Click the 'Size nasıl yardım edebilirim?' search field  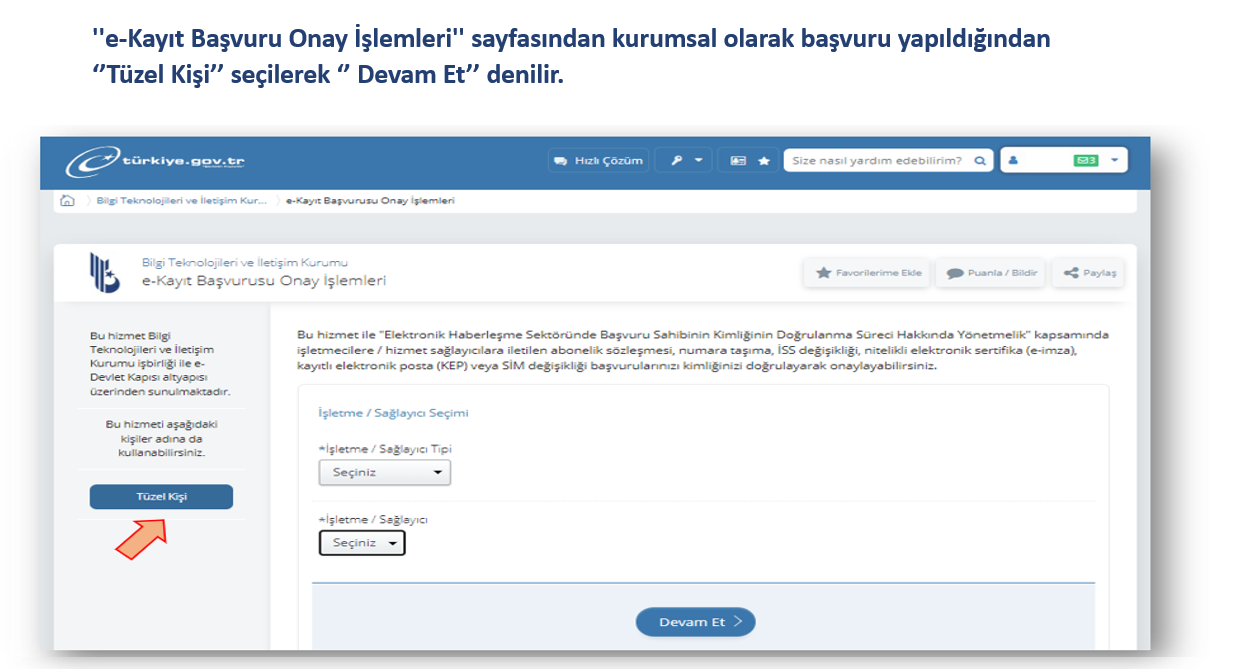tap(877, 161)
